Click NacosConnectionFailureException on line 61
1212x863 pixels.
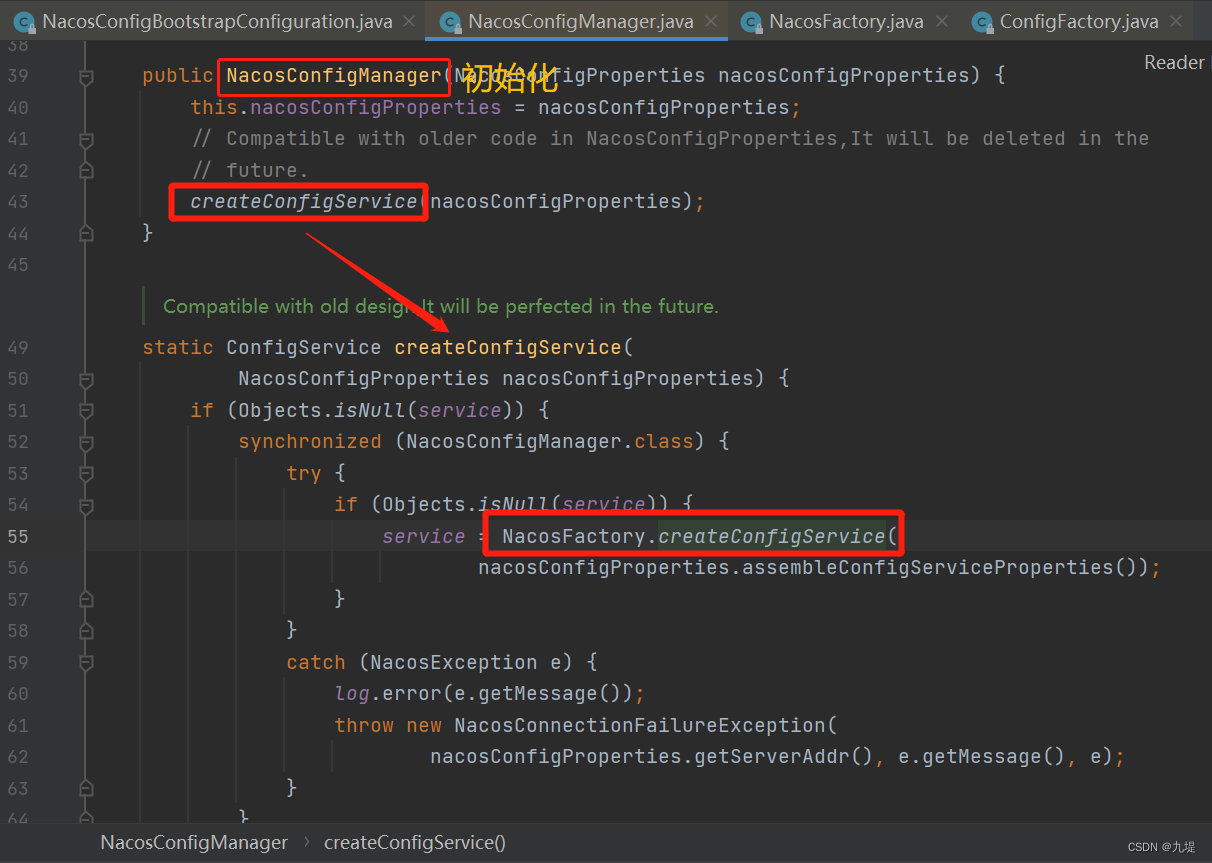point(640,726)
